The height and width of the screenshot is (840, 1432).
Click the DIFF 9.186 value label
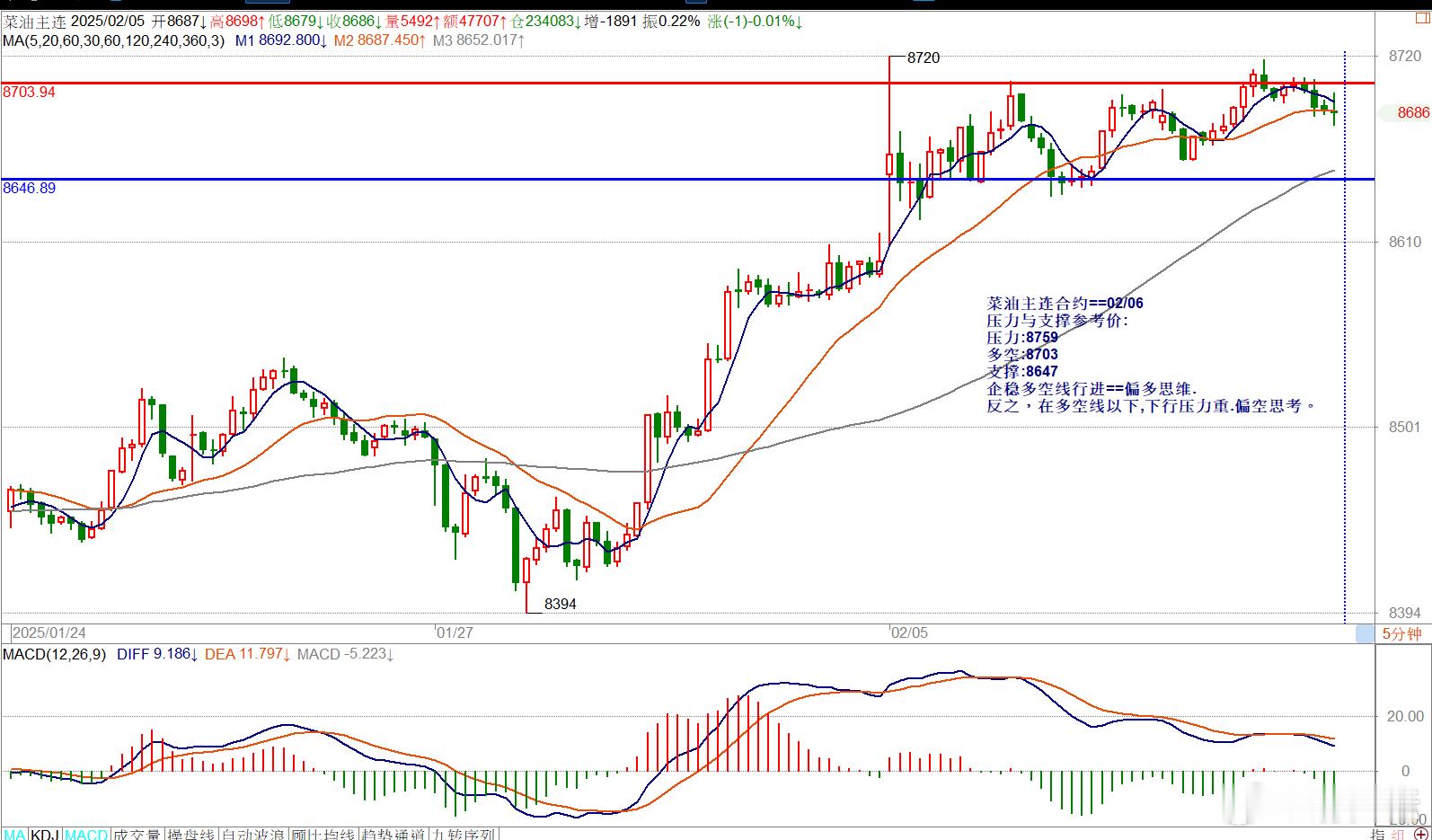coord(157,654)
